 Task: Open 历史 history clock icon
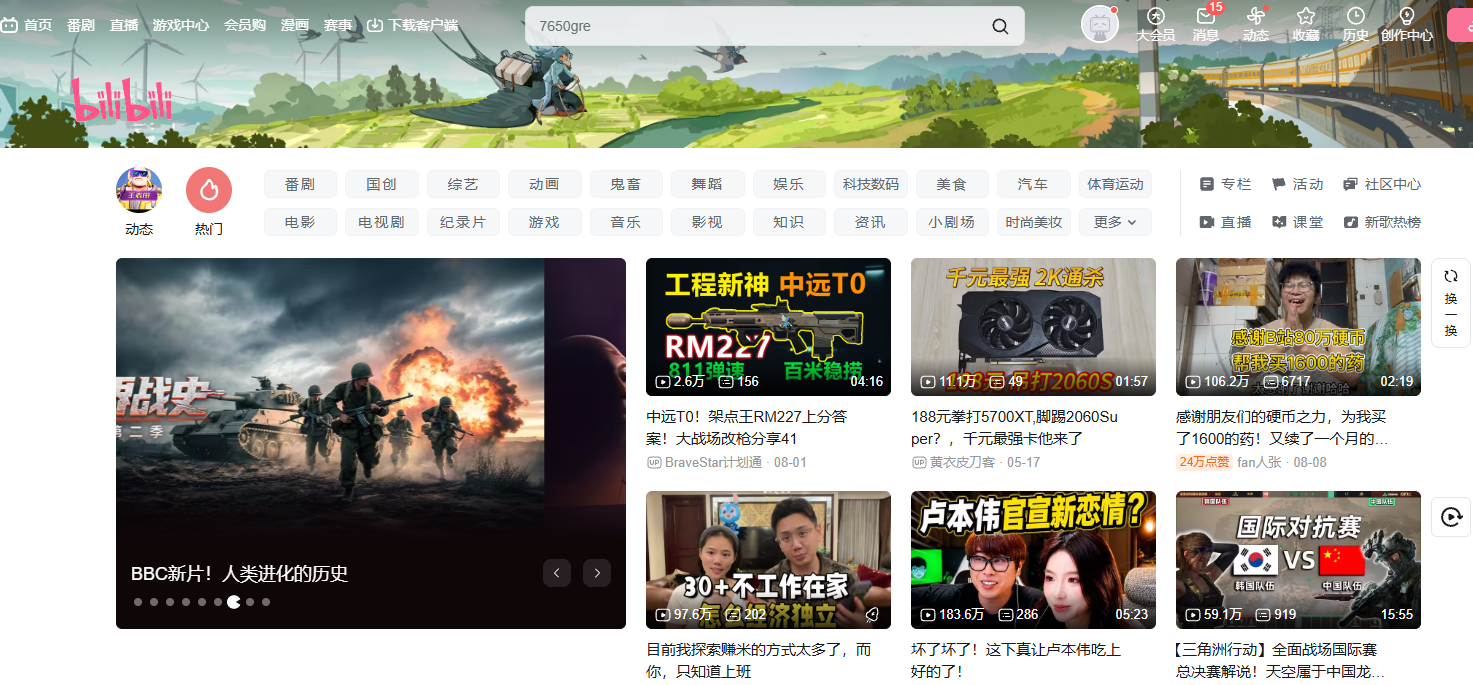pyautogui.click(x=1356, y=25)
